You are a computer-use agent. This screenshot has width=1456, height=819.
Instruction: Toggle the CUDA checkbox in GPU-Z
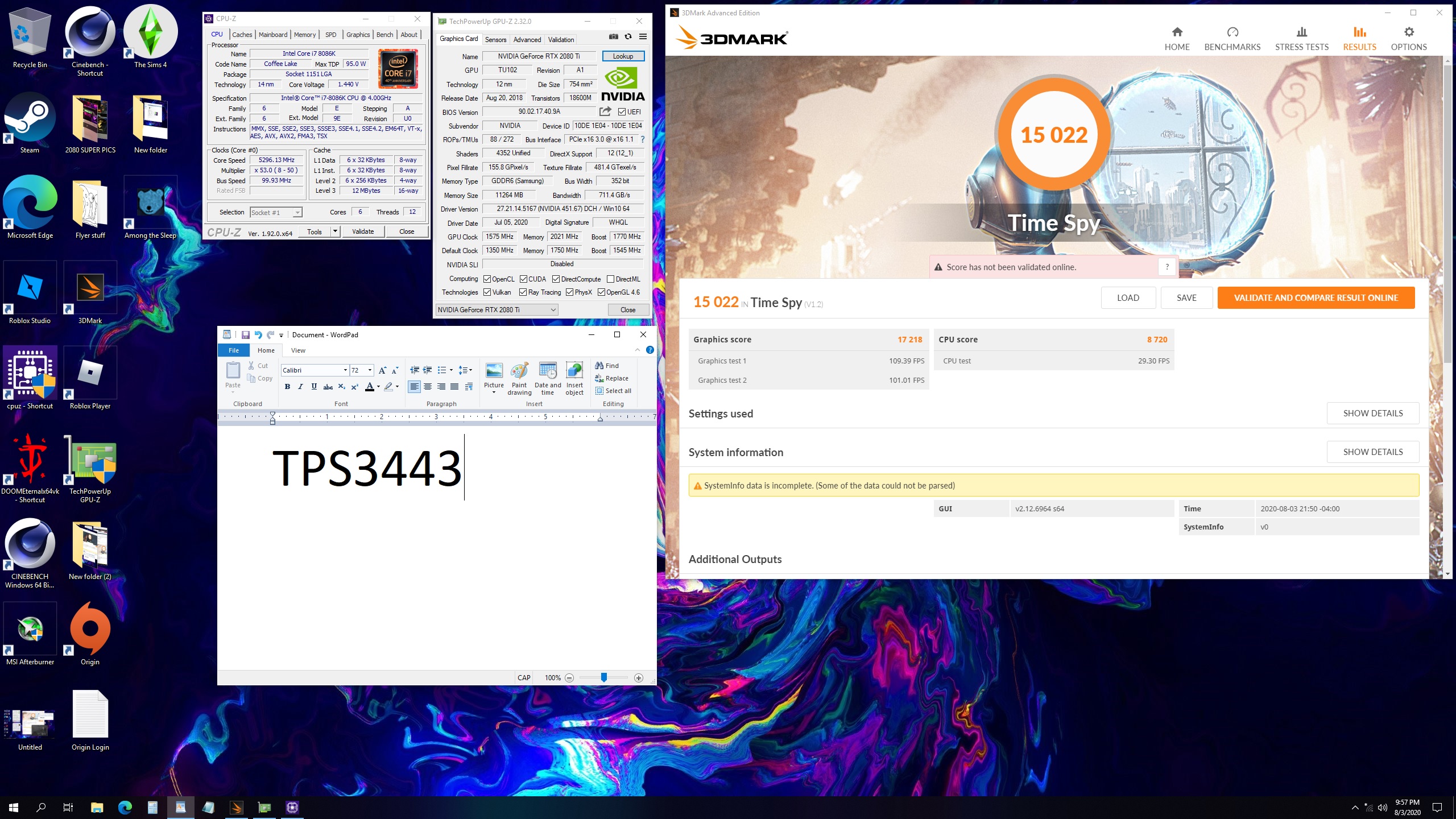tap(523, 279)
